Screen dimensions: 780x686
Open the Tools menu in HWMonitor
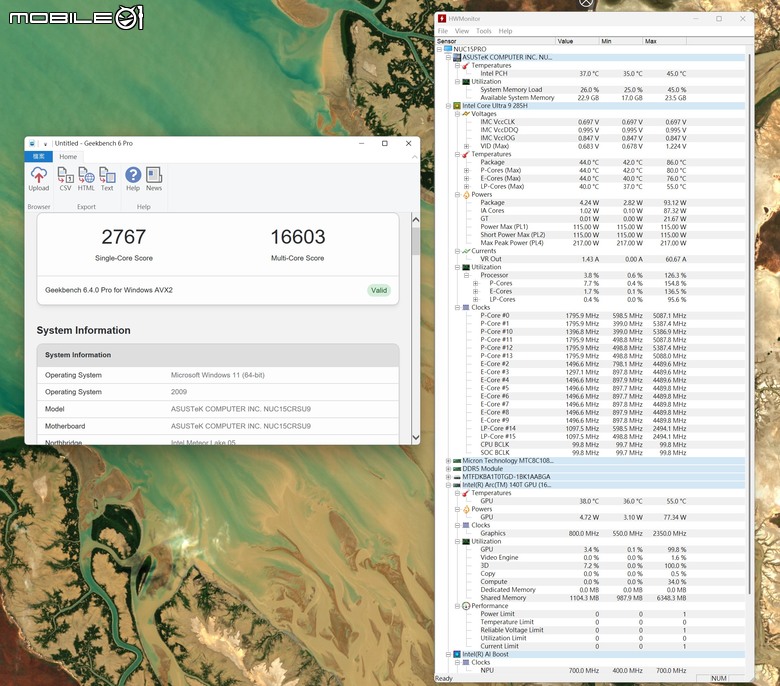pyautogui.click(x=484, y=31)
